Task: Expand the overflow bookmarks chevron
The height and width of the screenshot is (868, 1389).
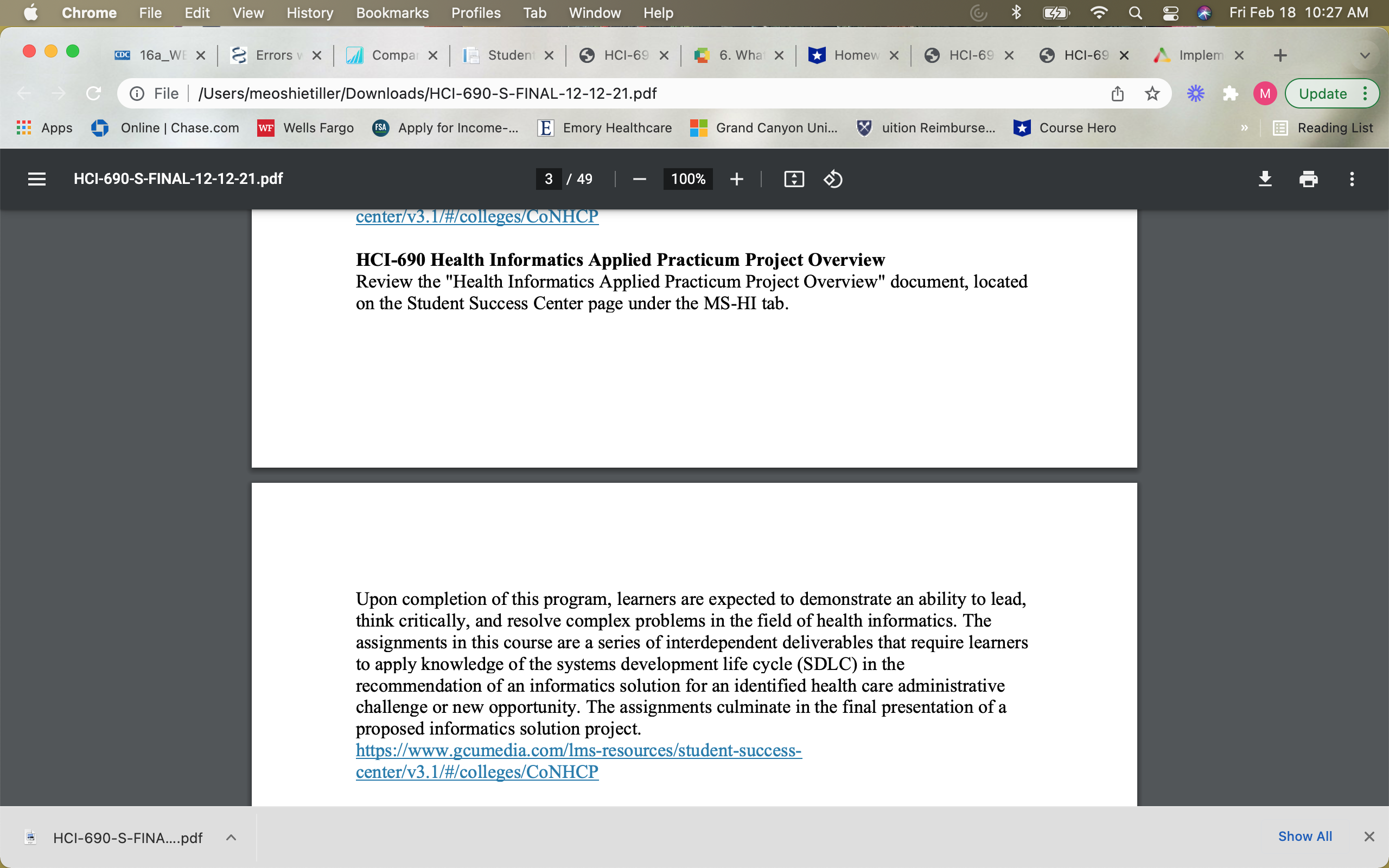Action: pyautogui.click(x=1244, y=128)
